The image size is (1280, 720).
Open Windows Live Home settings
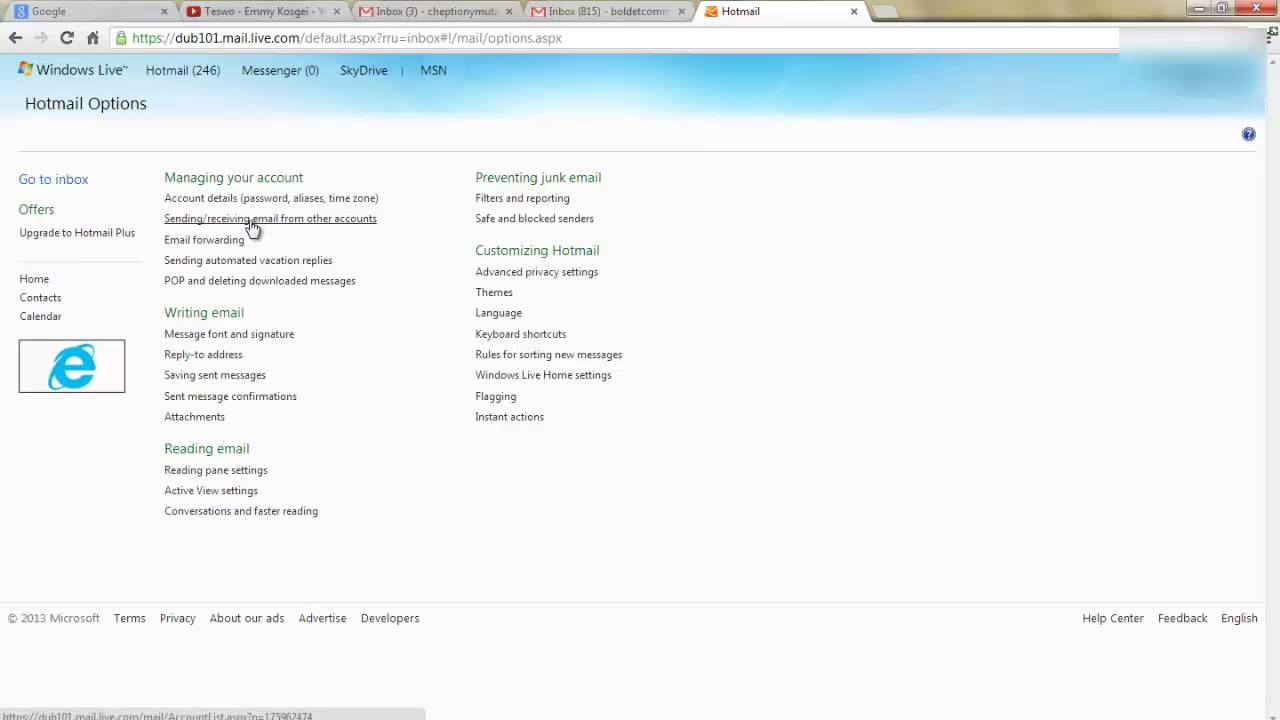coord(543,375)
